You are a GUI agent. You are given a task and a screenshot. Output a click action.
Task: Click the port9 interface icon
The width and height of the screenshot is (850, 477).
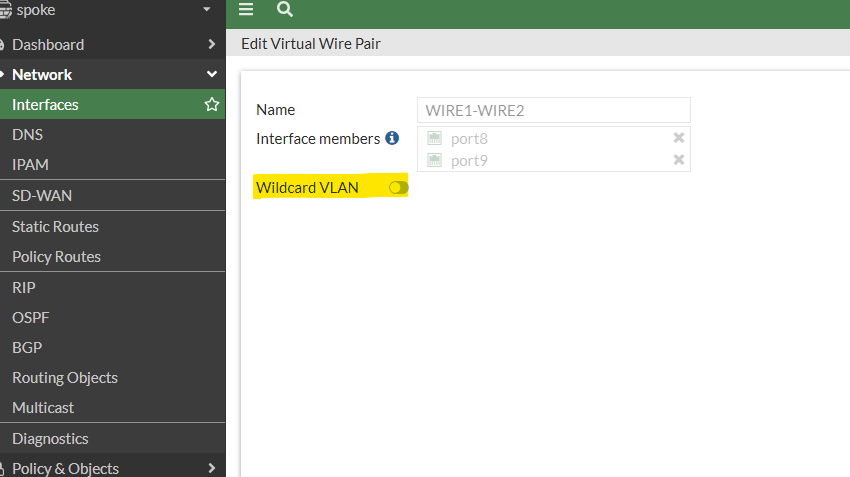(434, 160)
